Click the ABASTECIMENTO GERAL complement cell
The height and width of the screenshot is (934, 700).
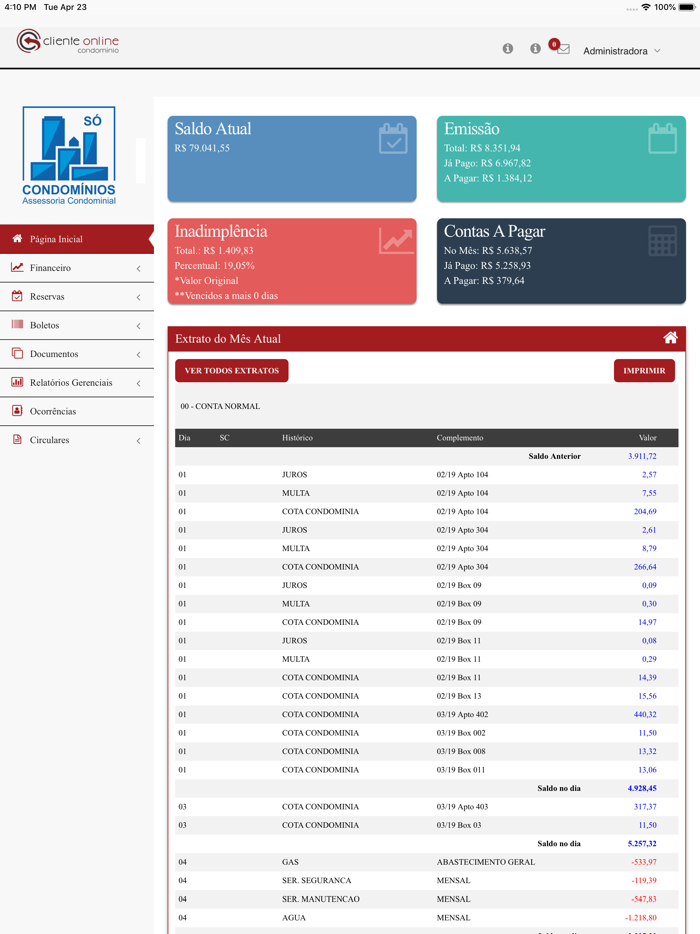click(486, 862)
